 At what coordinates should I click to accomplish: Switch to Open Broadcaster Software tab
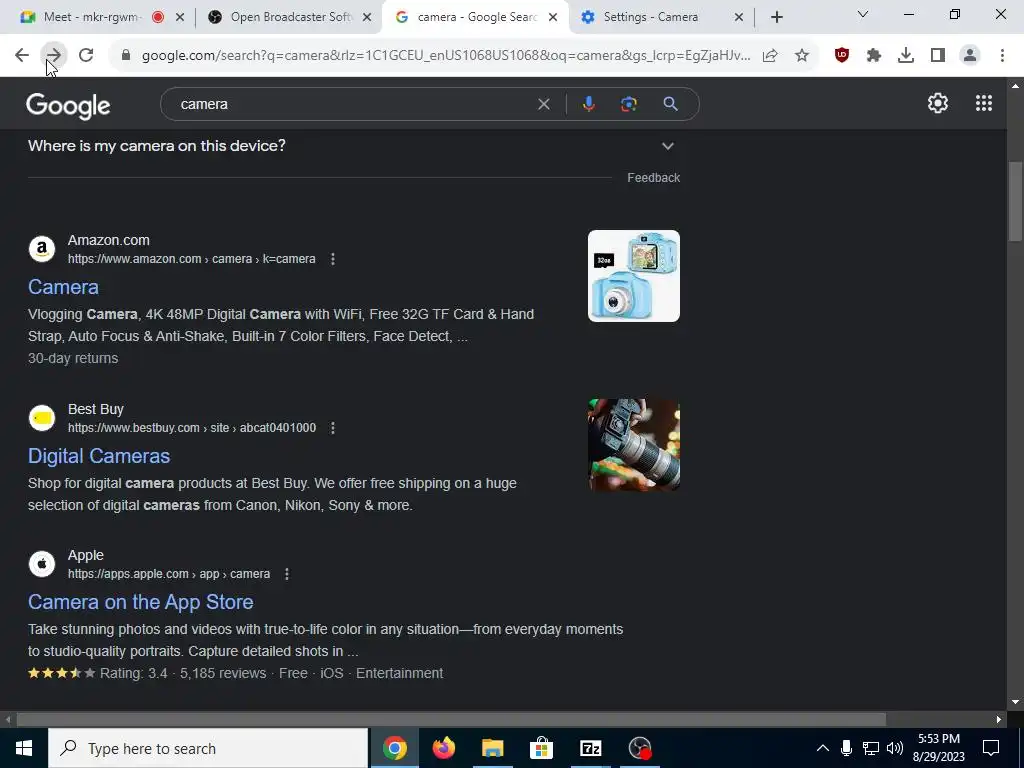pos(291,18)
